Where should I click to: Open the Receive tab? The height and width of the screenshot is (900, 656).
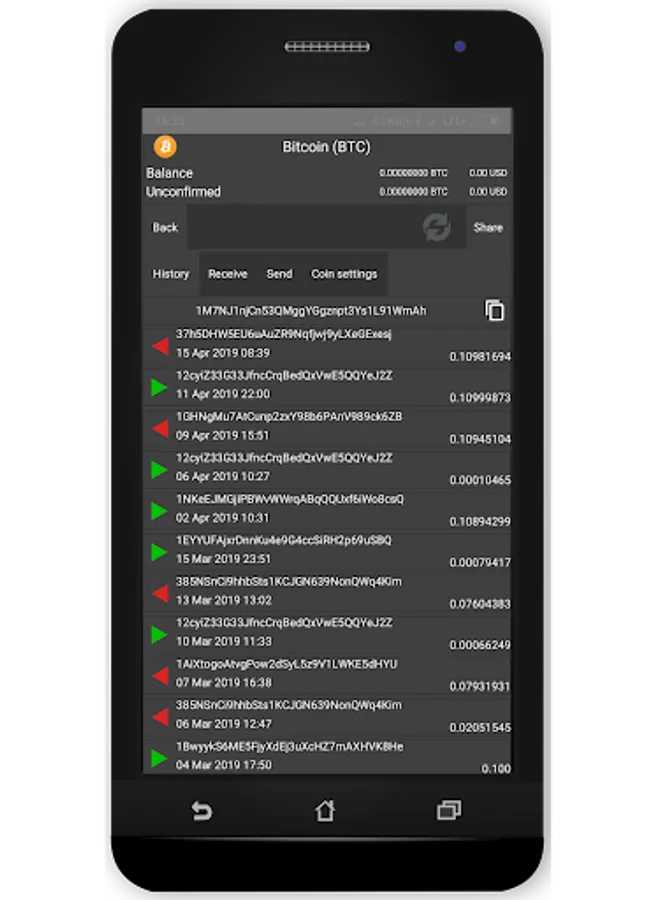click(x=227, y=274)
